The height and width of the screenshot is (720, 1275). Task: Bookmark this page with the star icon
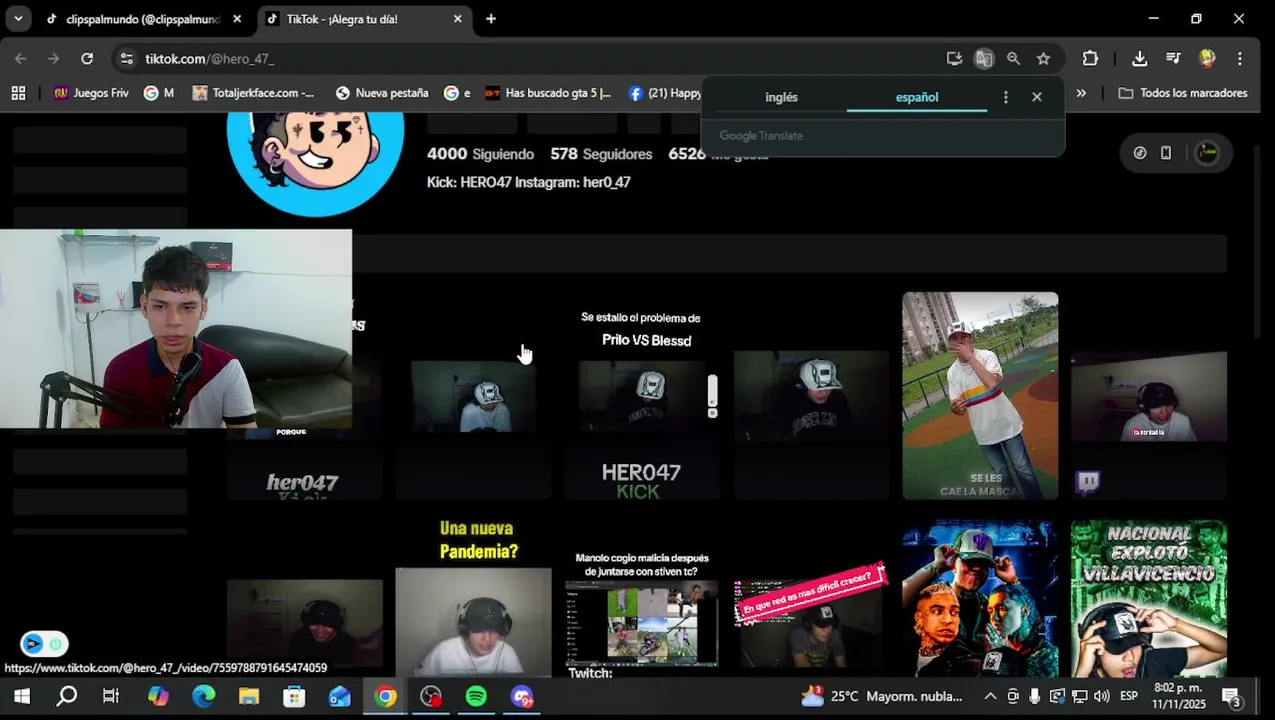[x=1043, y=59]
